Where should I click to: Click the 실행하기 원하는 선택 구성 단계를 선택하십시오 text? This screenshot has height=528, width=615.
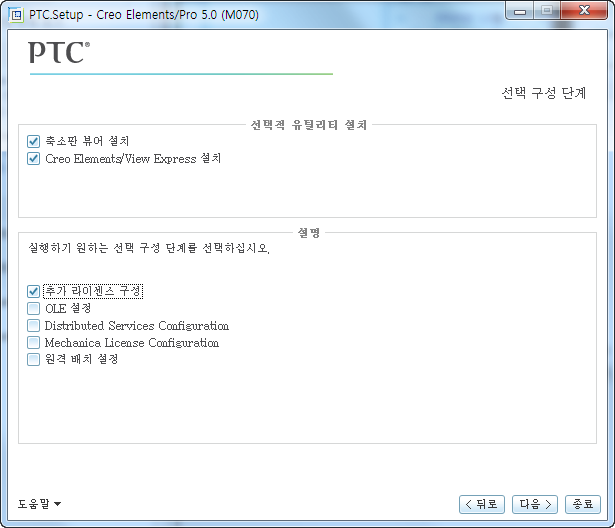pos(149,248)
